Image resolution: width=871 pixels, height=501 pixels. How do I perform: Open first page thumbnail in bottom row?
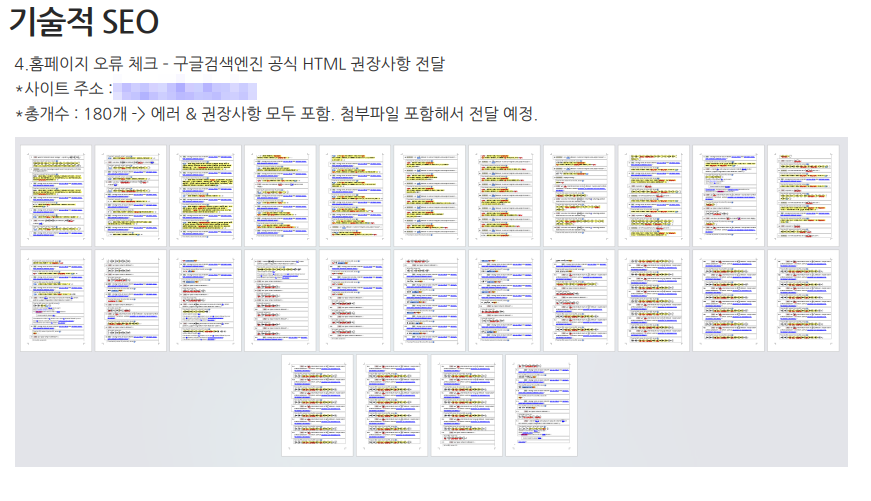coord(317,405)
